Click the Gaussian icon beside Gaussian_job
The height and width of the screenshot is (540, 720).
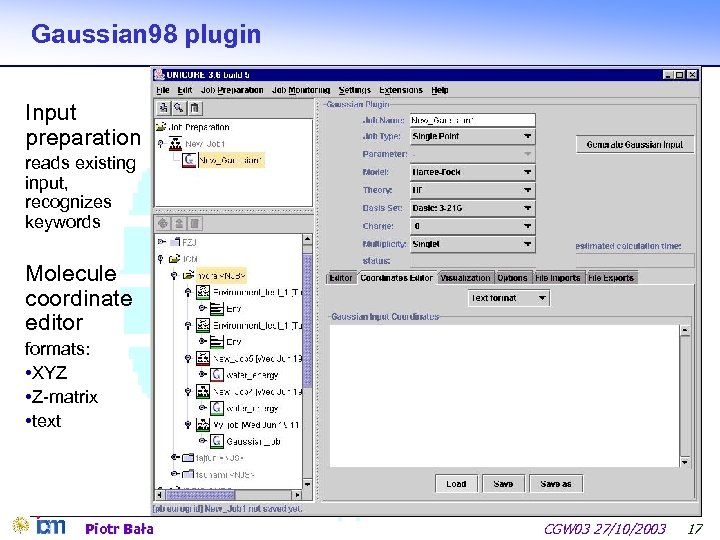pyautogui.click(x=217, y=441)
